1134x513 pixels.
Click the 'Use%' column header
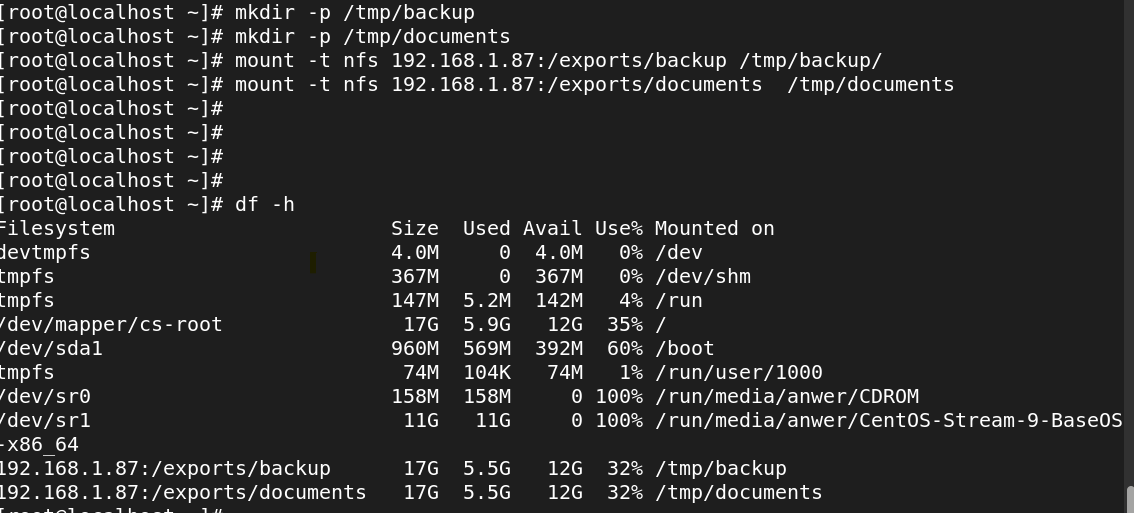click(619, 229)
